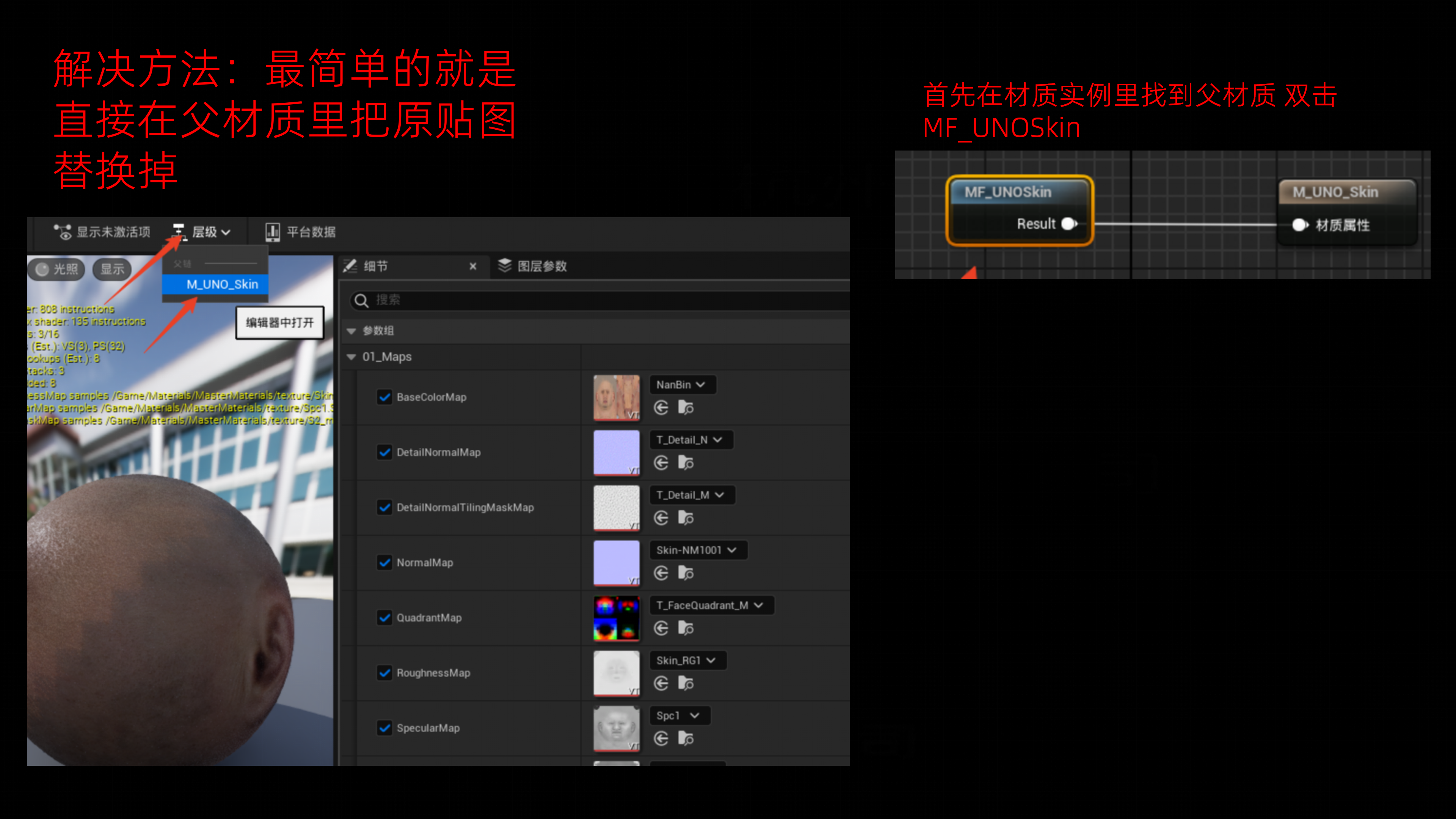Switch to the 图层参数 layer parameters tab
Image resolution: width=1456 pixels, height=819 pixels.
(532, 266)
